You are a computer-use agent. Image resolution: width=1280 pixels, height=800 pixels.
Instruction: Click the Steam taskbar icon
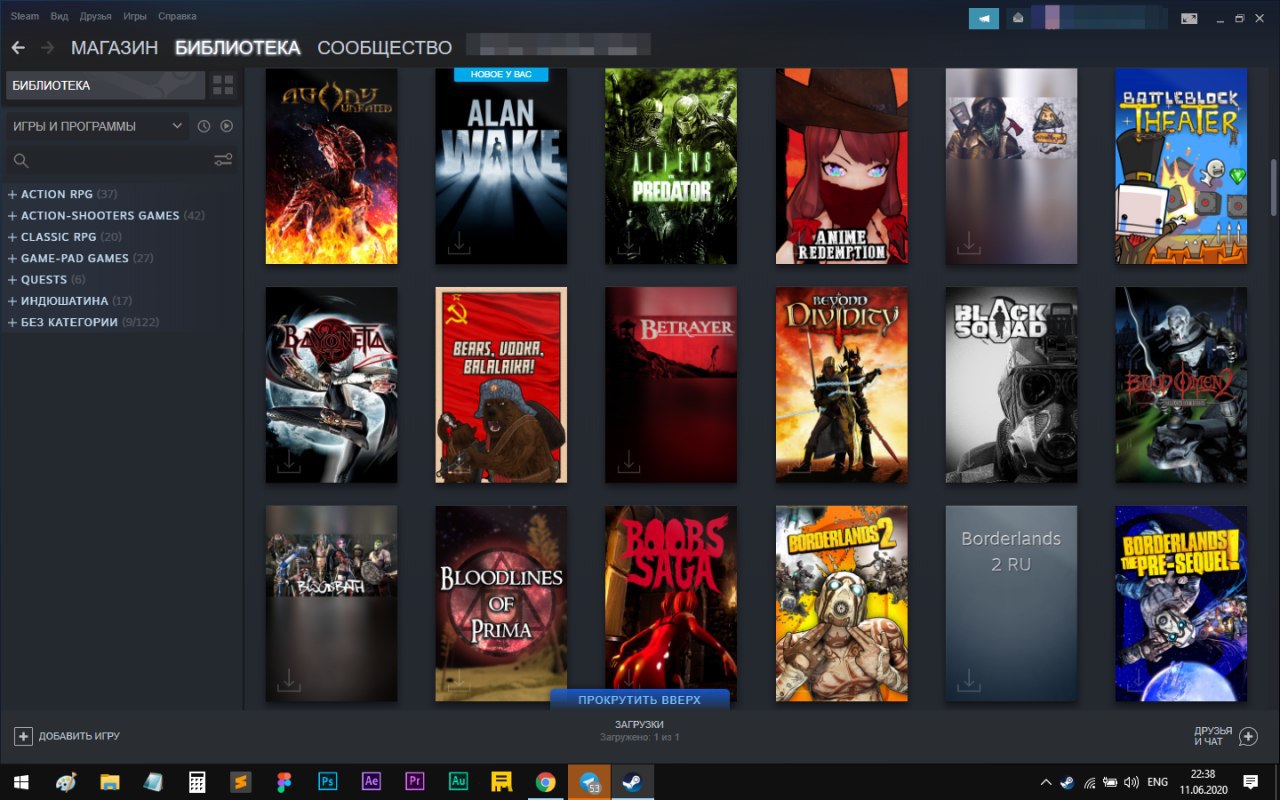pyautogui.click(x=632, y=781)
